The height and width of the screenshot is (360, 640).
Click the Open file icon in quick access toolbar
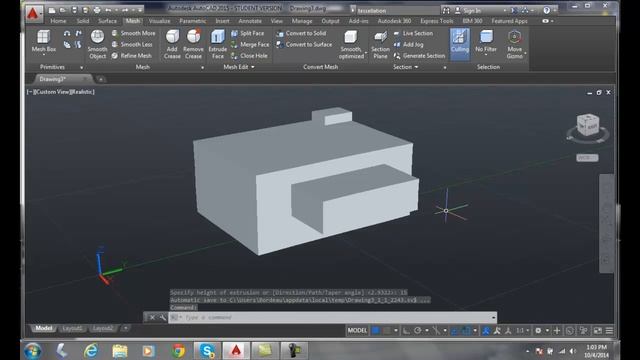63,10
